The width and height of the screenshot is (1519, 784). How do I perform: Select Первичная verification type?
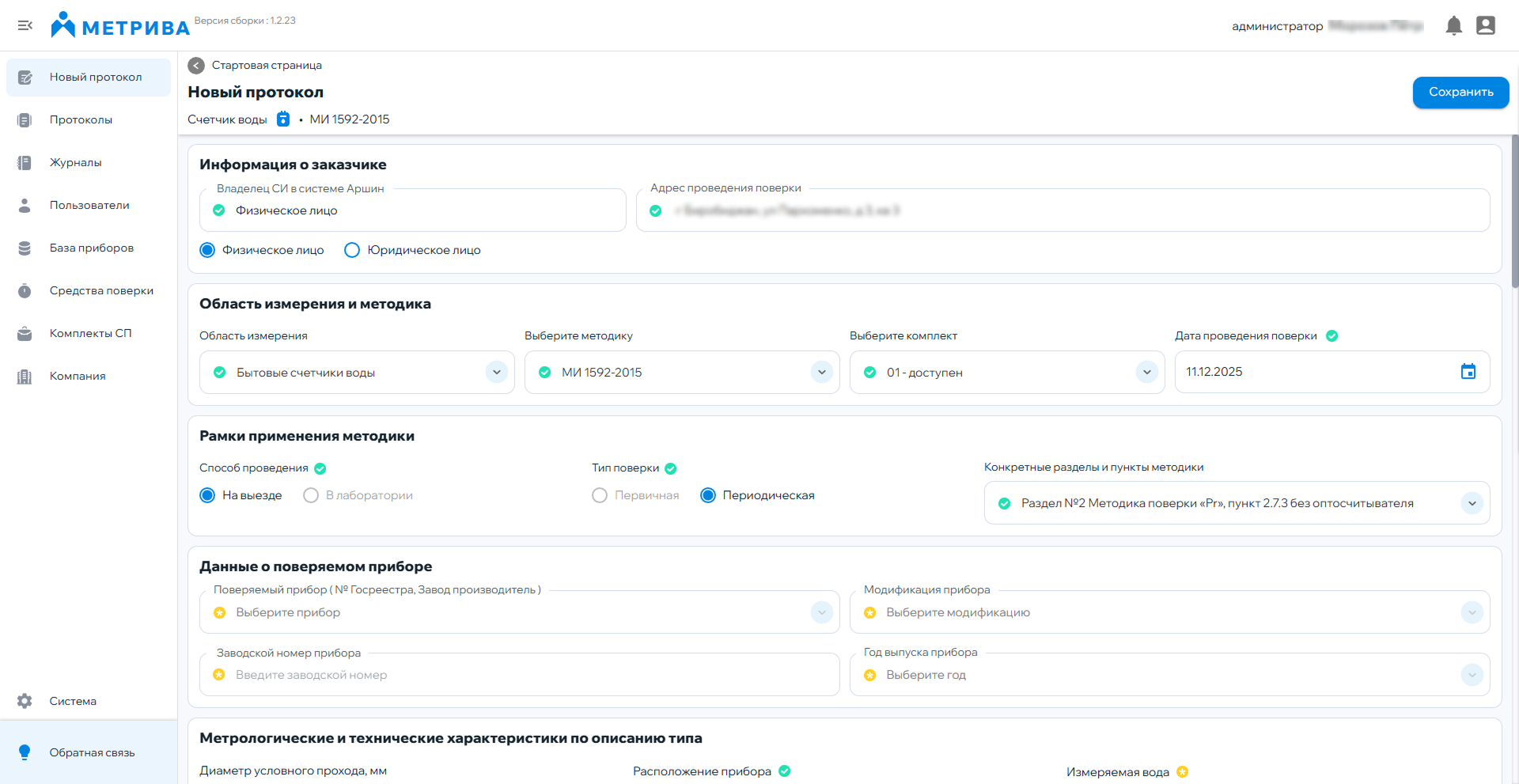pos(600,495)
